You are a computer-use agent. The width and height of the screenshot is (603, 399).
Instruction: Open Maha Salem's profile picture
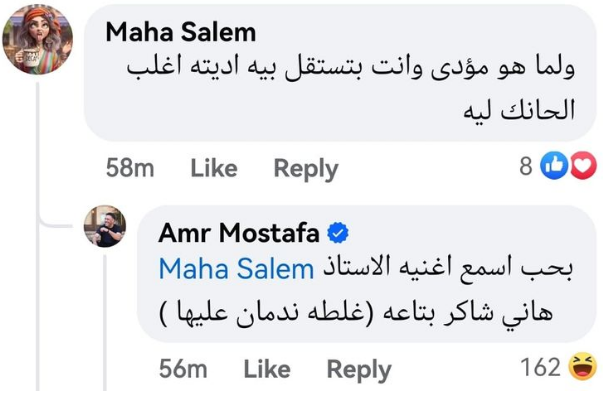37,39
